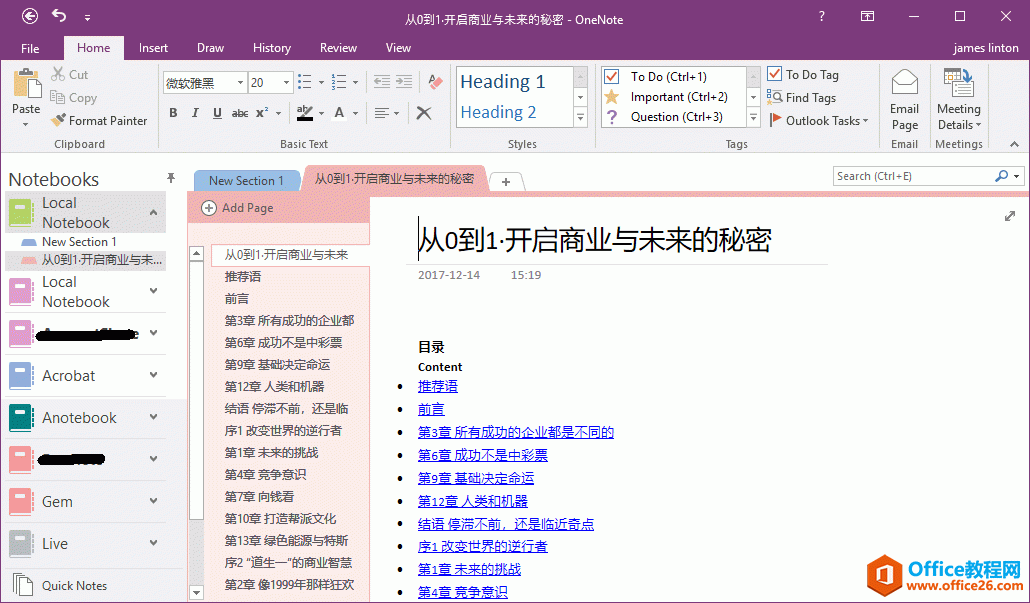
Task: Open the New Section 1 tab
Action: 246,181
